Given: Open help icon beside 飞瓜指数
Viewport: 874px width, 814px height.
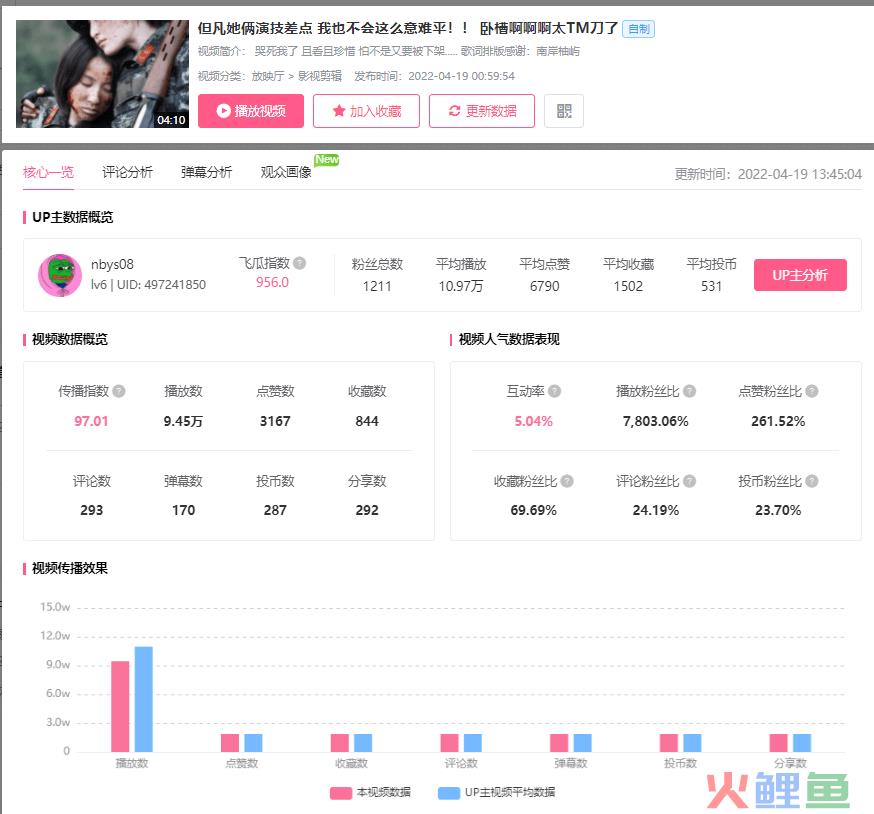Looking at the screenshot, I should click(299, 263).
